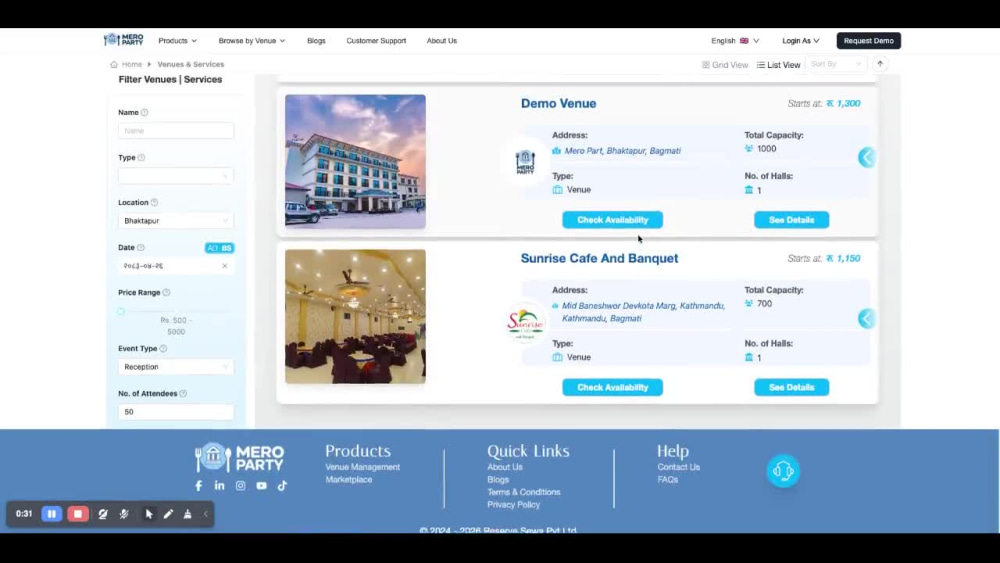This screenshot has width=1000, height=563.
Task: Open the English language dropdown
Action: pos(735,41)
